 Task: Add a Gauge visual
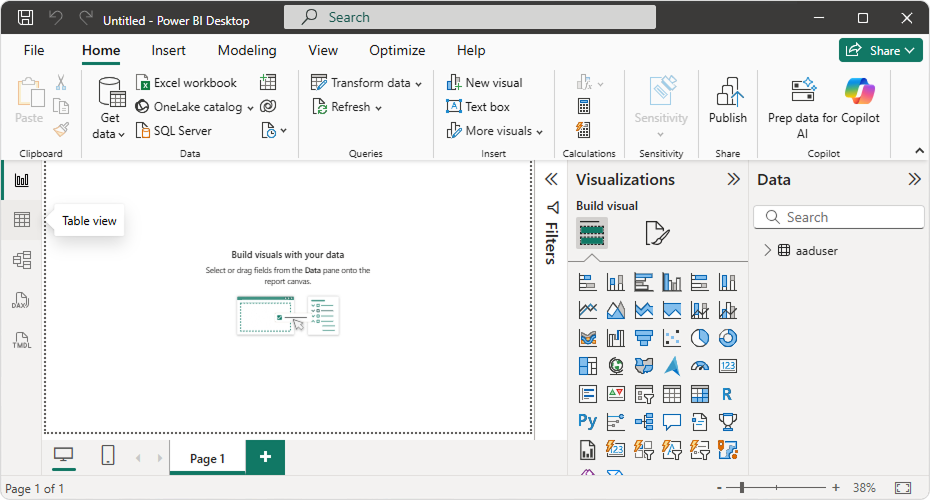click(700, 366)
